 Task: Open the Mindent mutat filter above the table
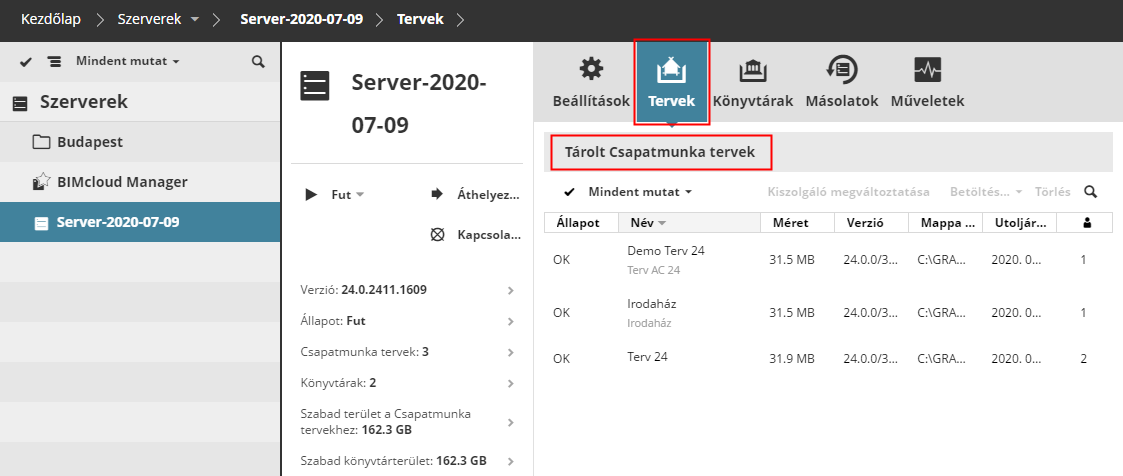[640, 192]
